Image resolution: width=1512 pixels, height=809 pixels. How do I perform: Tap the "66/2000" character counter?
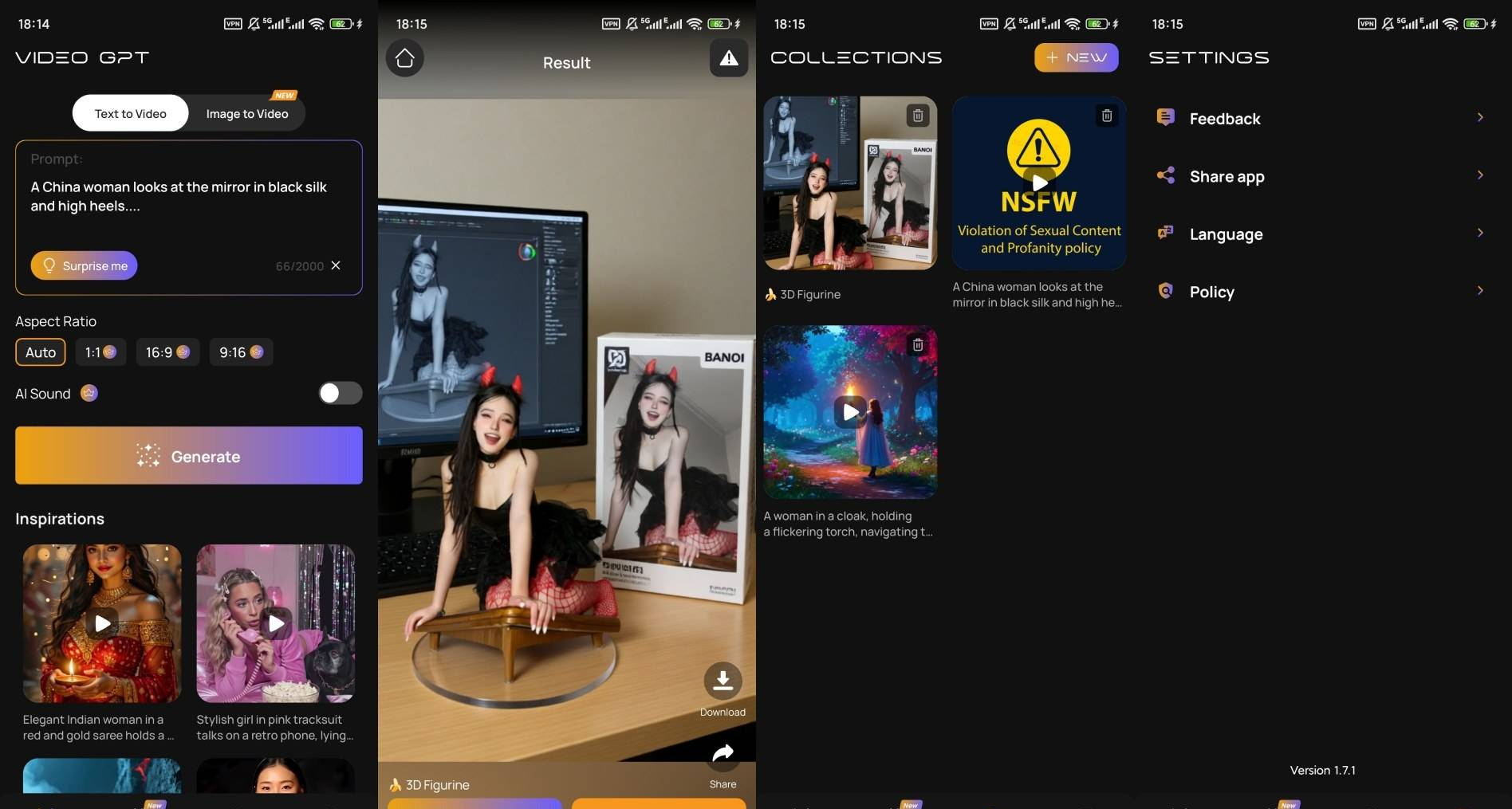[300, 266]
